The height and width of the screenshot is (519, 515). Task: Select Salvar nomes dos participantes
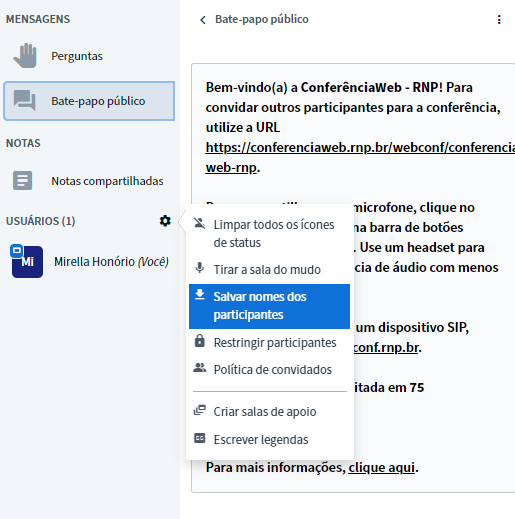coord(269,306)
